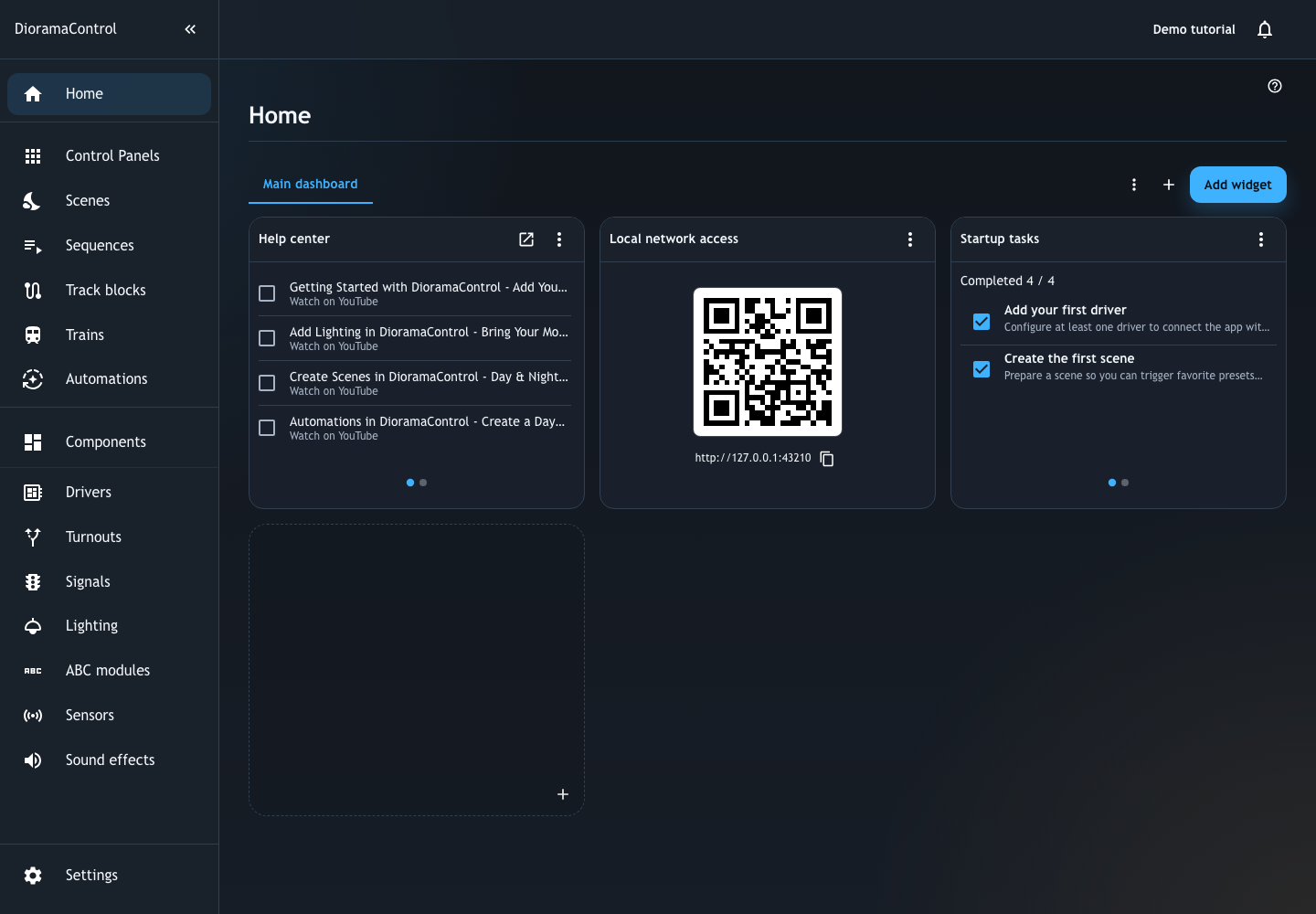Click the Automations icon in sidebar
1316x914 pixels.
point(33,379)
